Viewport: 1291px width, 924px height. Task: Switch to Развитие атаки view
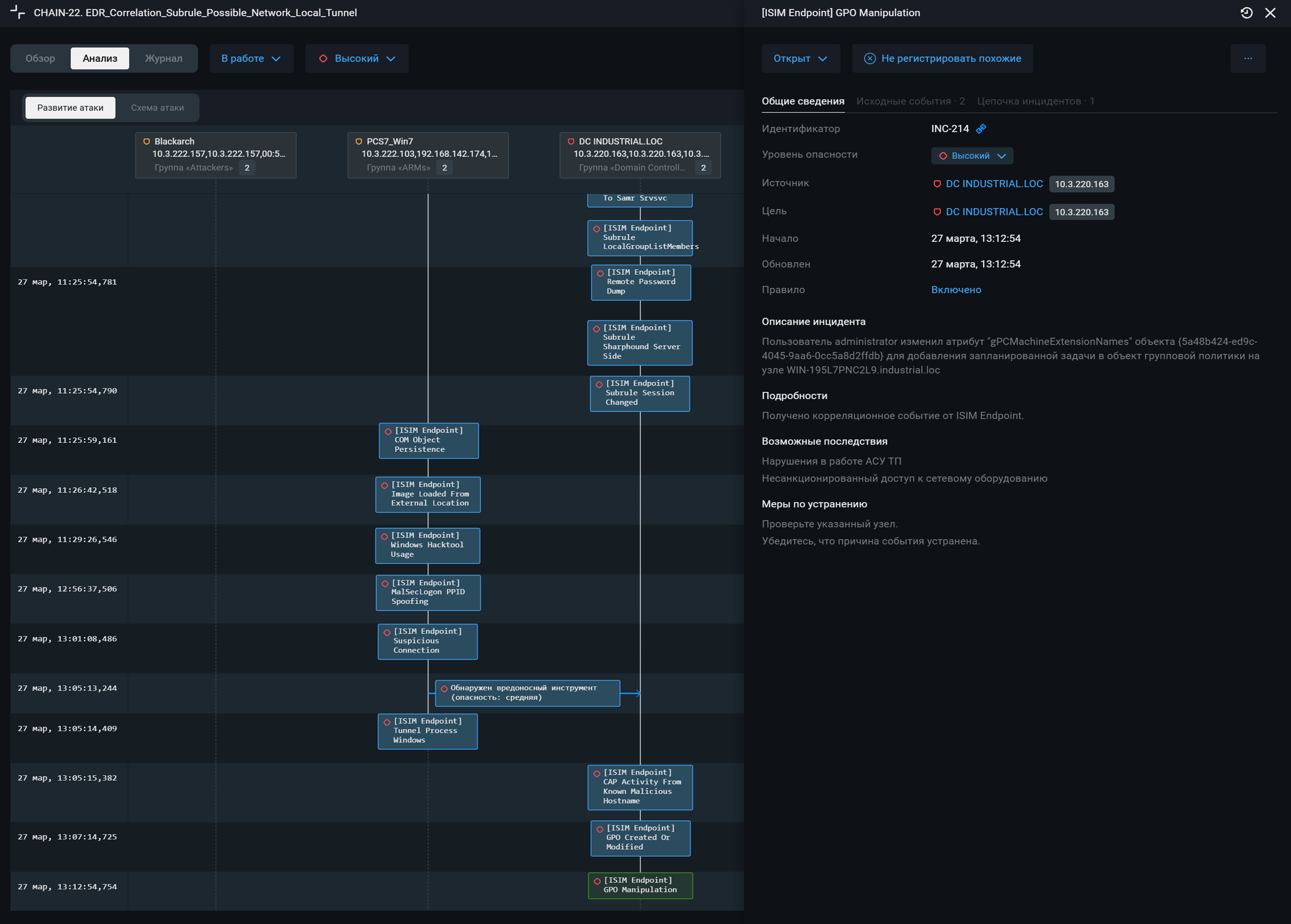pos(70,108)
